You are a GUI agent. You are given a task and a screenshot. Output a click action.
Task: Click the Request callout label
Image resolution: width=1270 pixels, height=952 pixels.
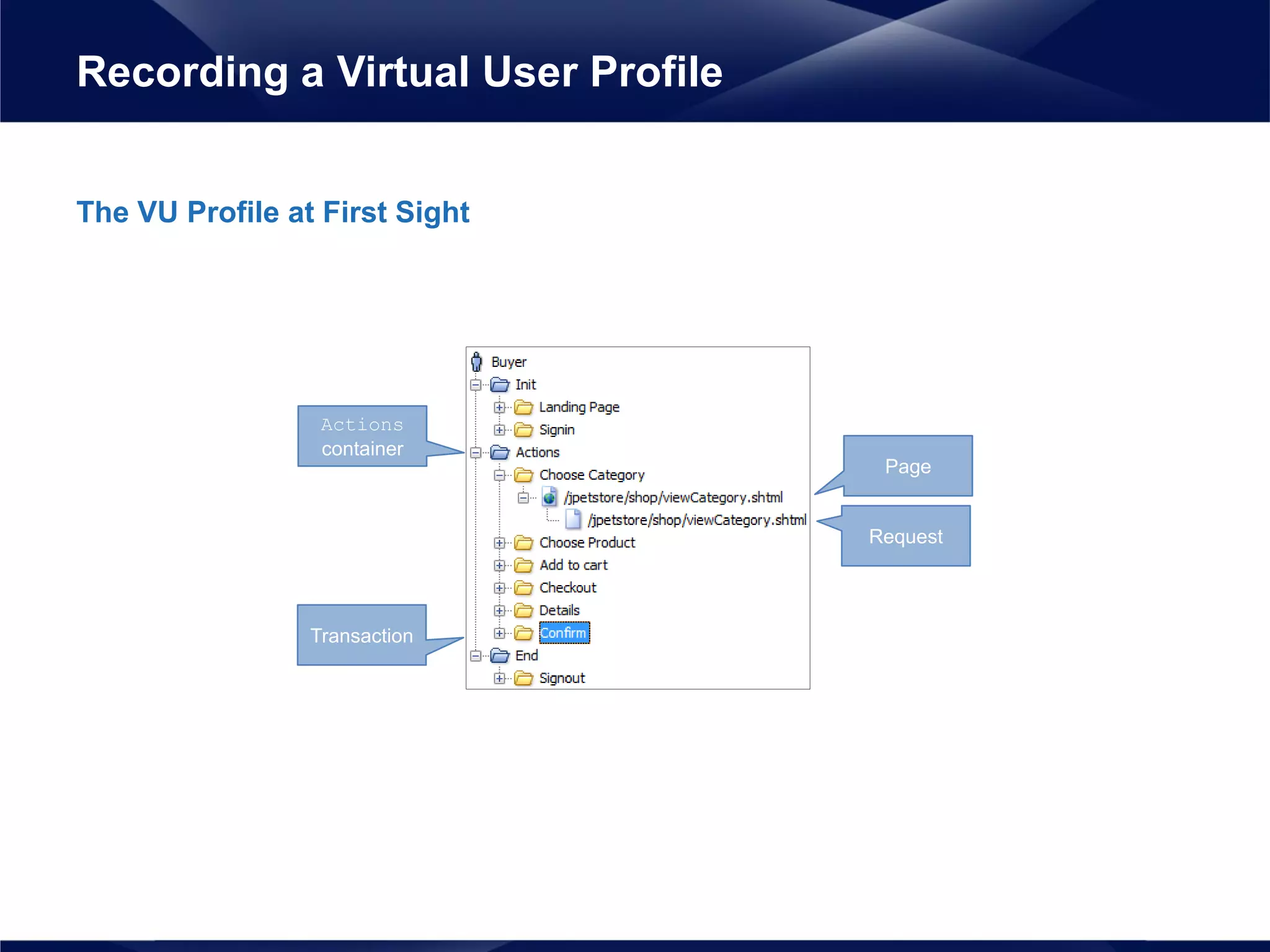click(x=905, y=536)
